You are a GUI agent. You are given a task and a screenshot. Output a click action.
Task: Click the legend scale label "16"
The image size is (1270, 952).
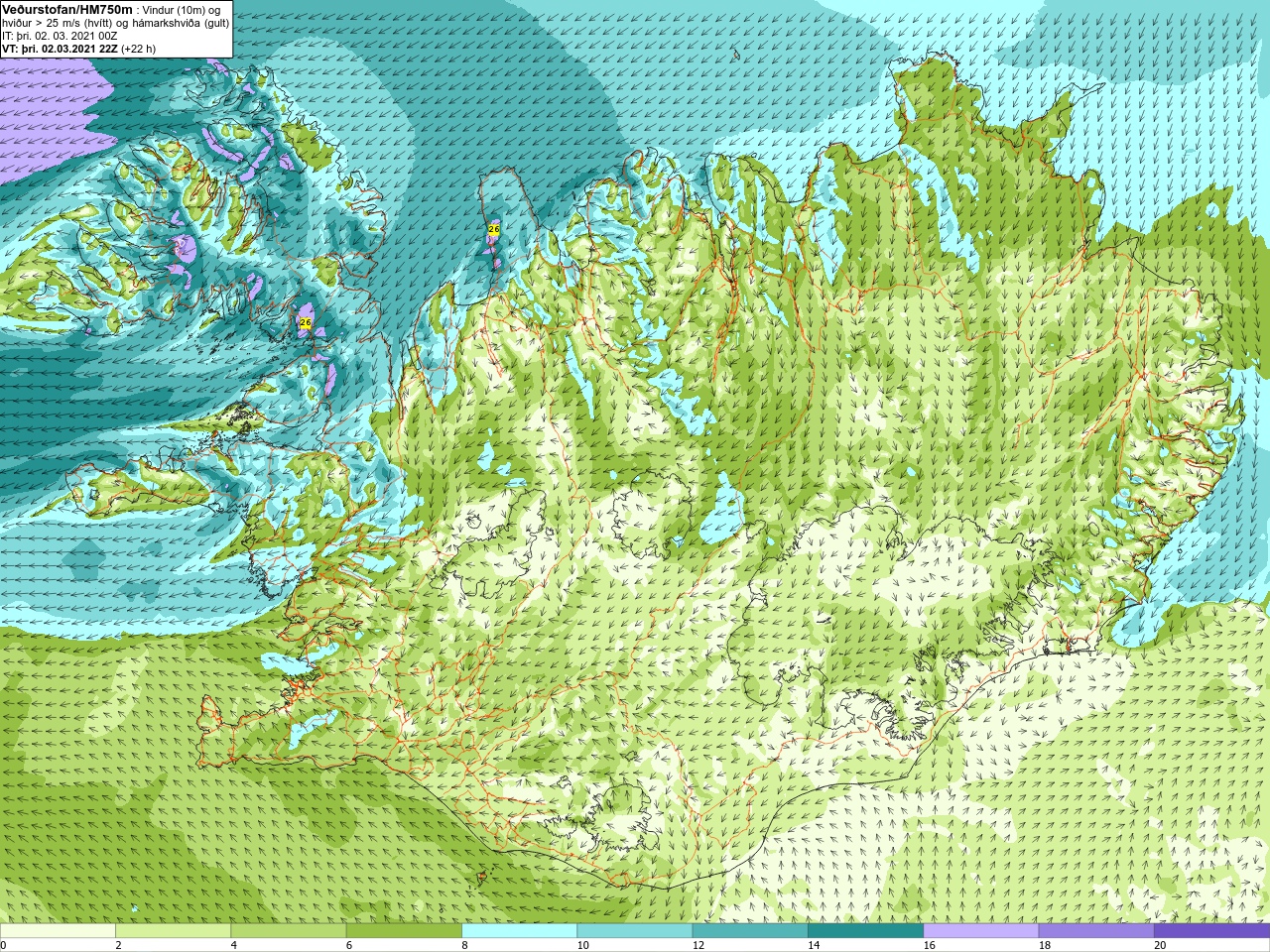coord(930,945)
